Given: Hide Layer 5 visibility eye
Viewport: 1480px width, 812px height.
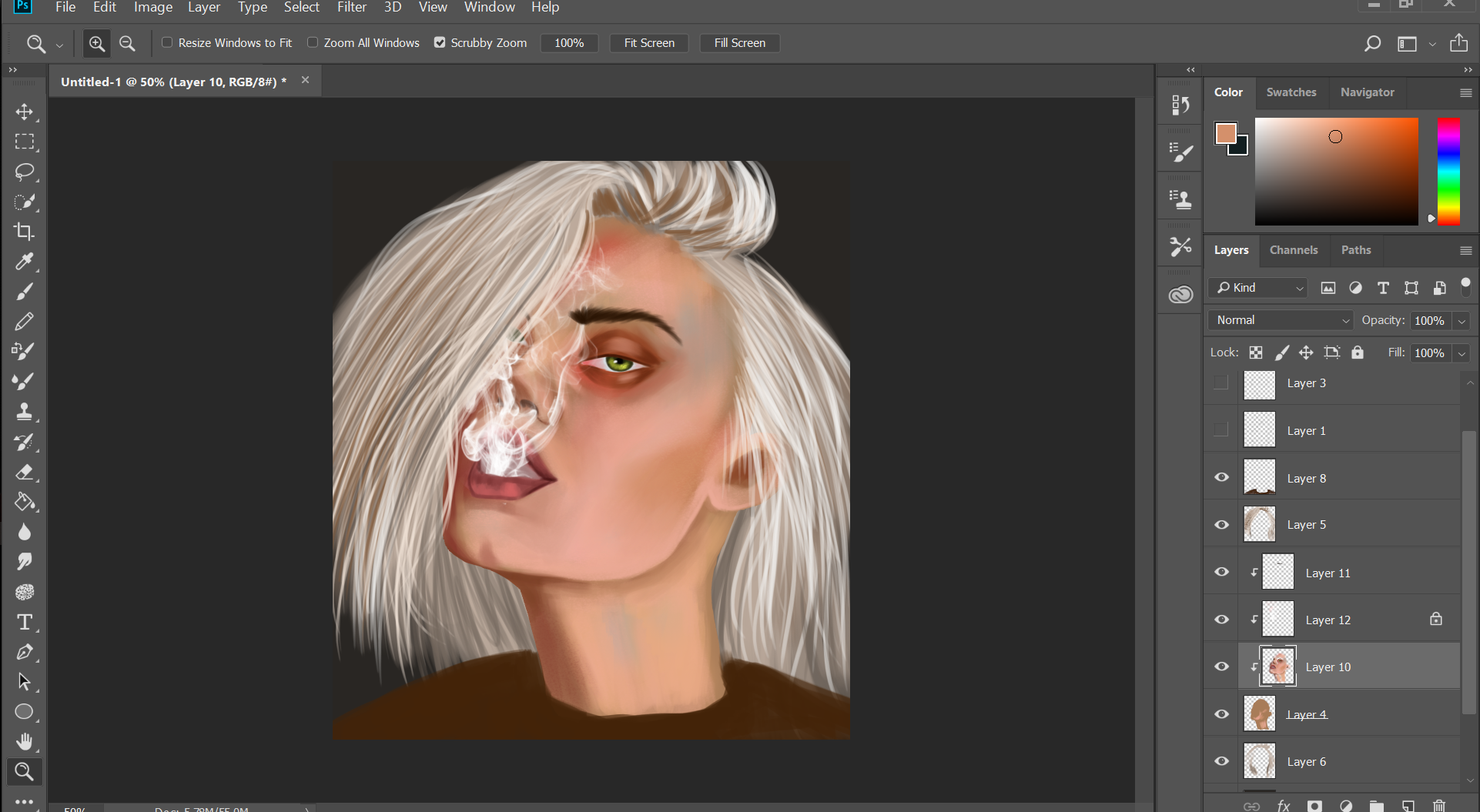Looking at the screenshot, I should pos(1221,525).
